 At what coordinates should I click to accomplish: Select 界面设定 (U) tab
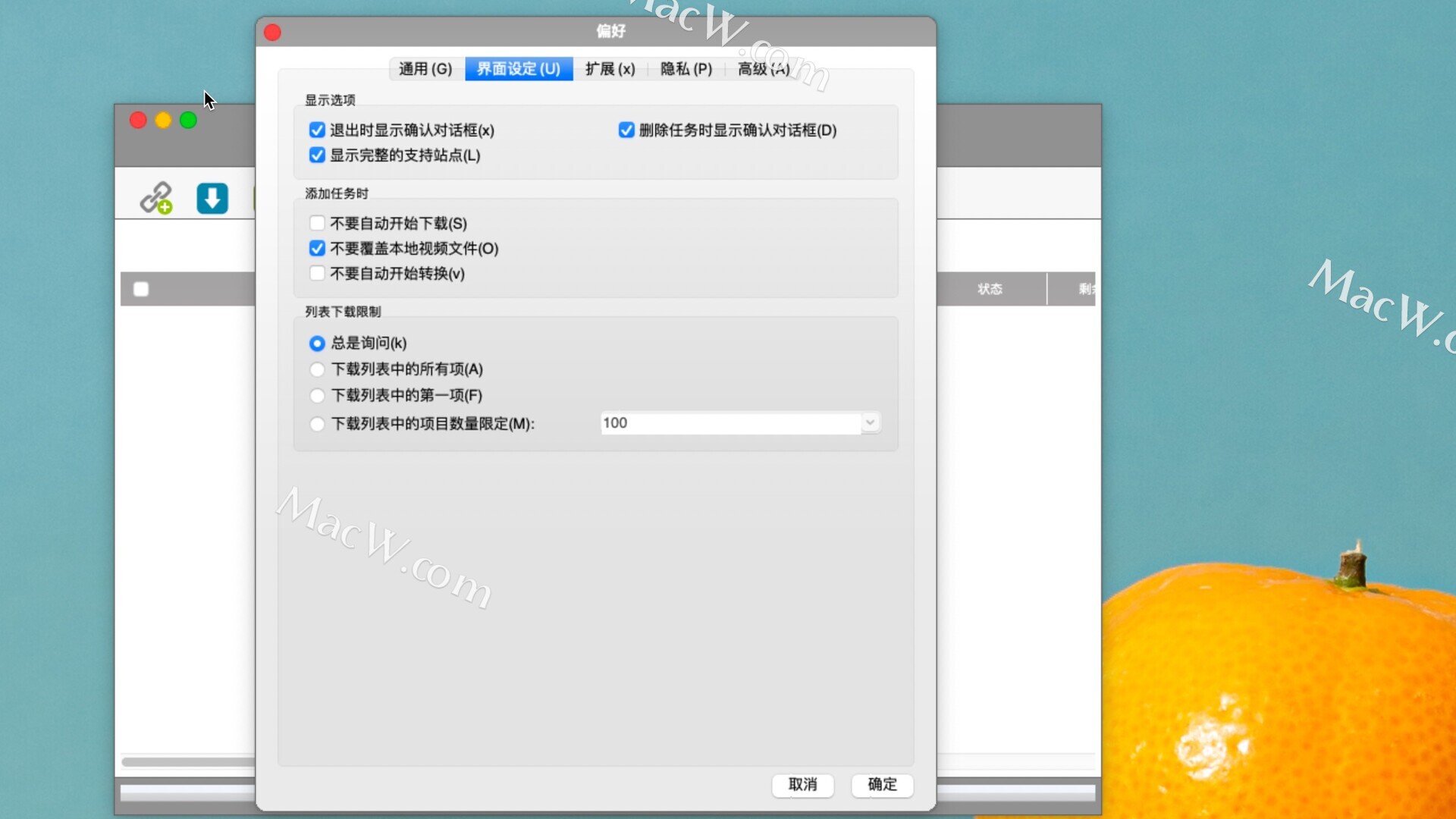[x=519, y=69]
